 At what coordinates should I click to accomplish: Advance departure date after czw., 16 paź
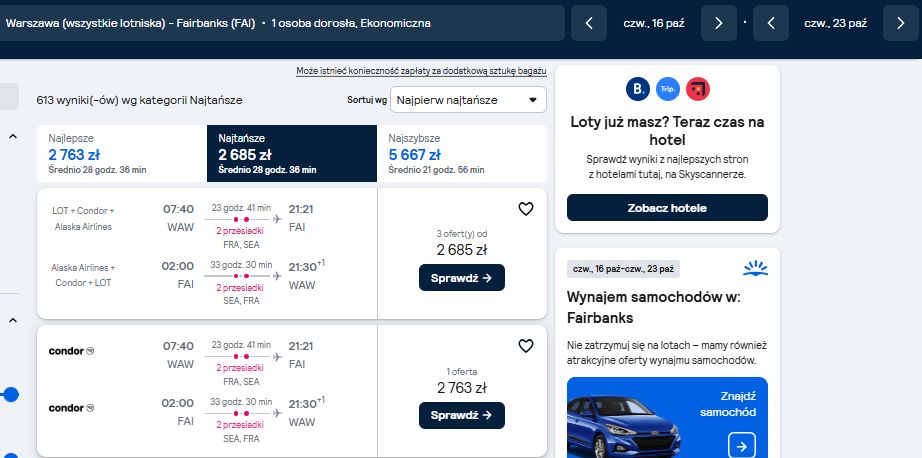point(719,23)
